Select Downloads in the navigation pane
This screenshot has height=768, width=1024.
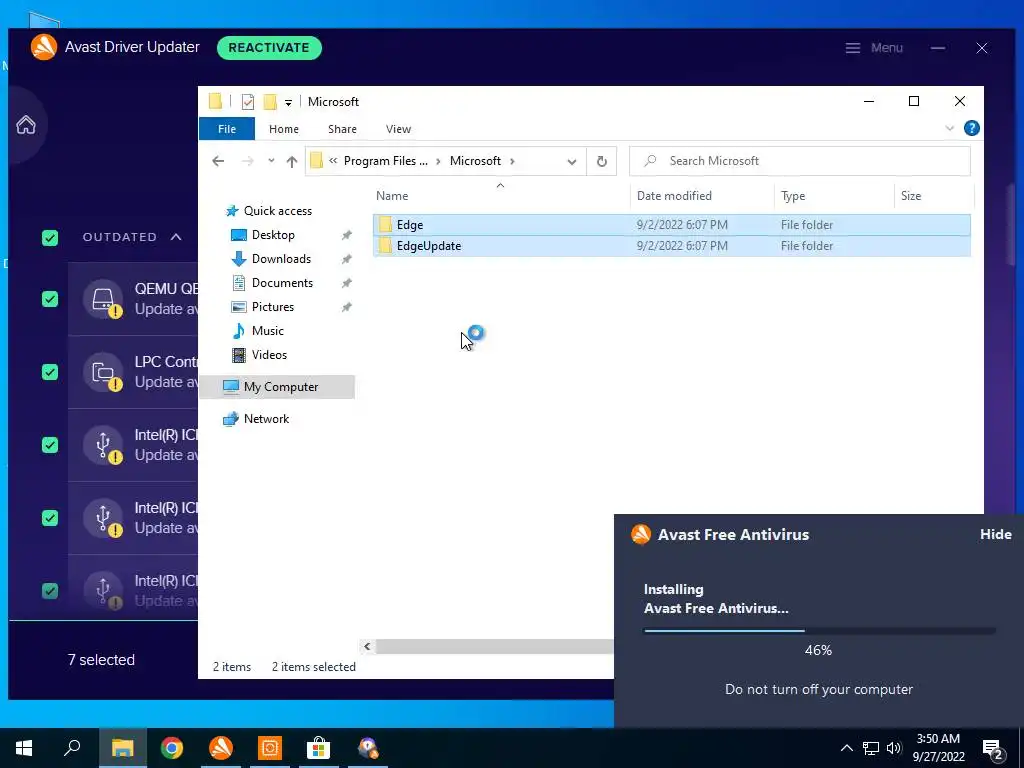(281, 259)
